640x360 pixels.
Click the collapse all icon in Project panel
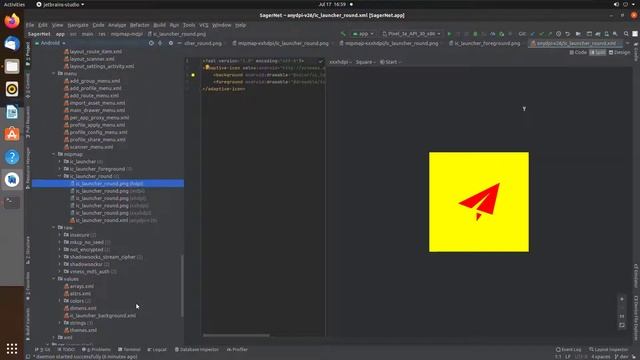tap(160, 43)
